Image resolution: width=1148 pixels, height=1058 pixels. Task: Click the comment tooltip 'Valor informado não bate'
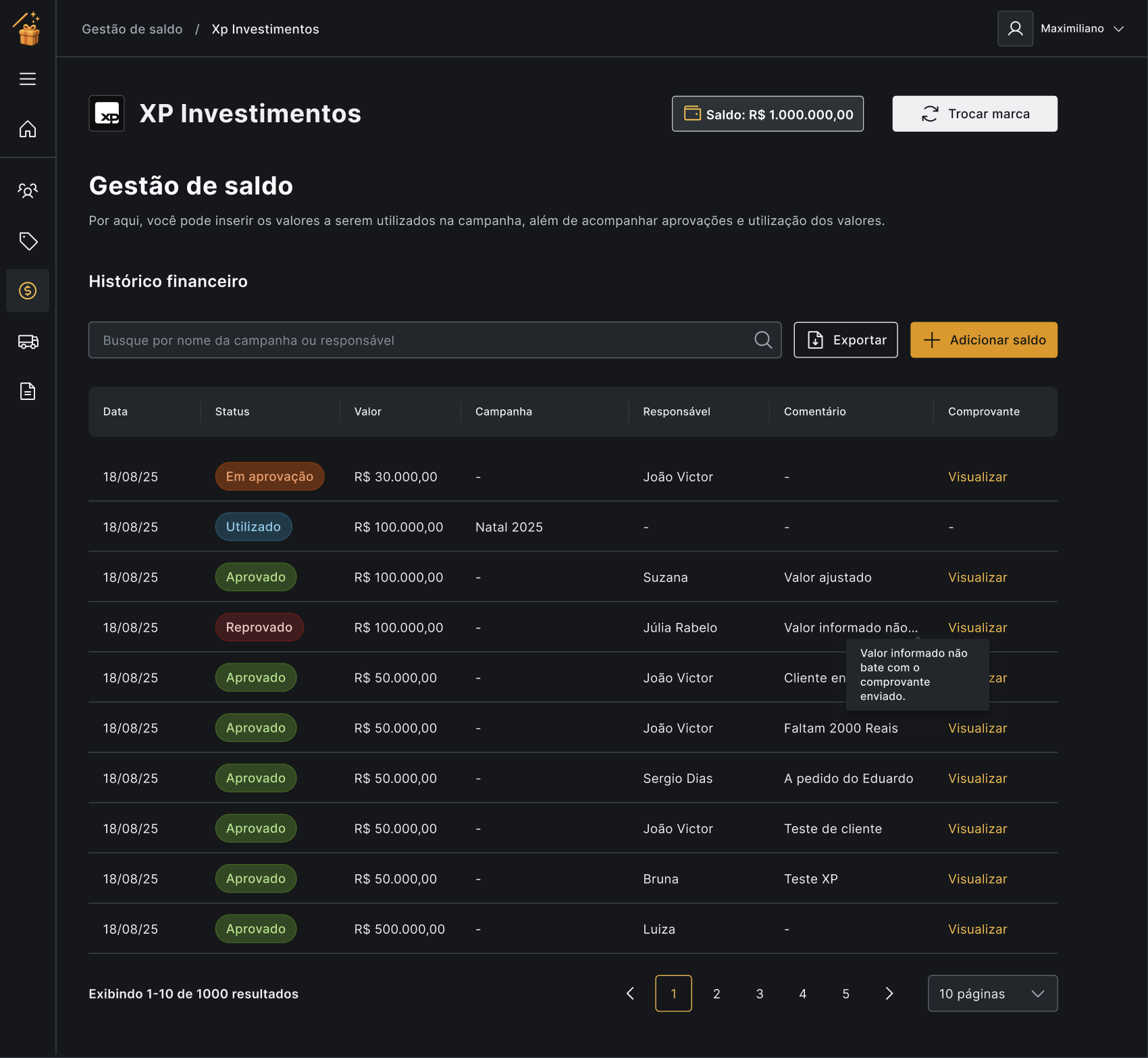tap(918, 674)
